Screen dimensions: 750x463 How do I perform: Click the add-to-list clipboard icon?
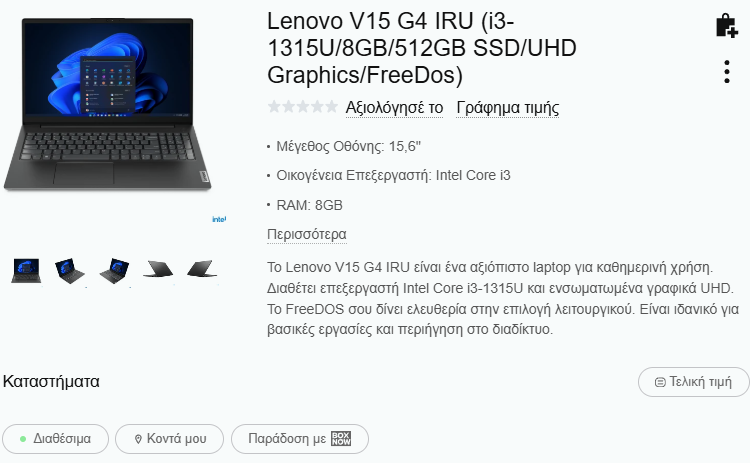727,25
